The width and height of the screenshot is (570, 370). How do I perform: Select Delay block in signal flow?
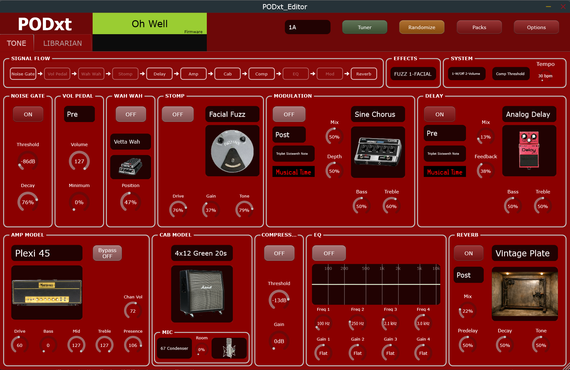(159, 74)
